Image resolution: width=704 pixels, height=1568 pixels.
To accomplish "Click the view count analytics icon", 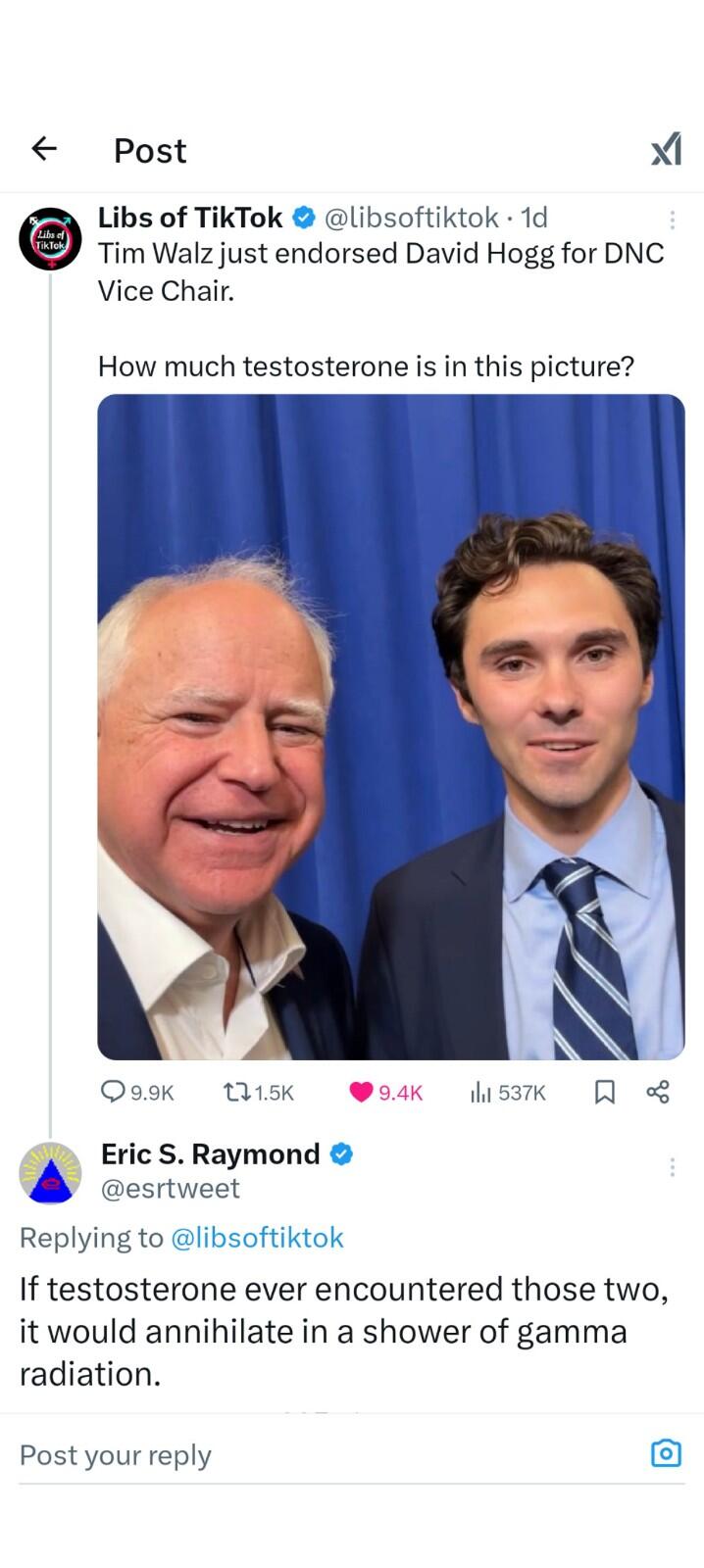I will pos(480,1092).
